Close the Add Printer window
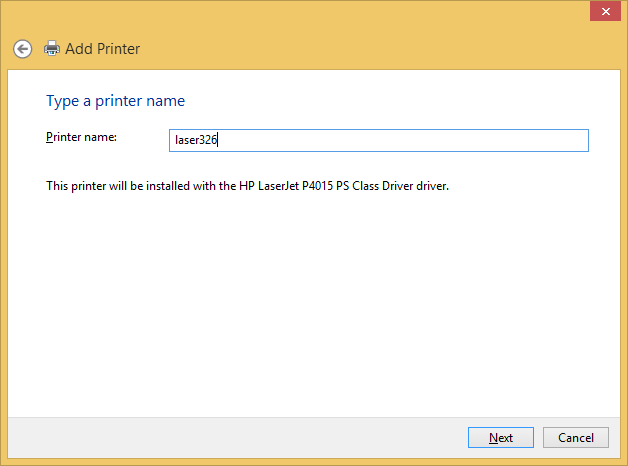This screenshot has width=628, height=466. 603,12
